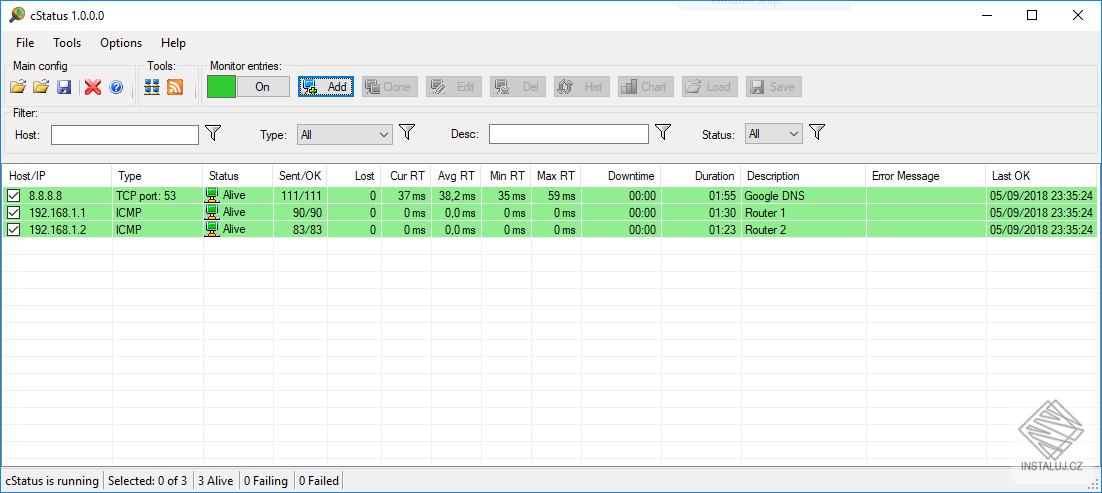
Task: Click the blue network computers Tools icon
Action: coord(152,87)
